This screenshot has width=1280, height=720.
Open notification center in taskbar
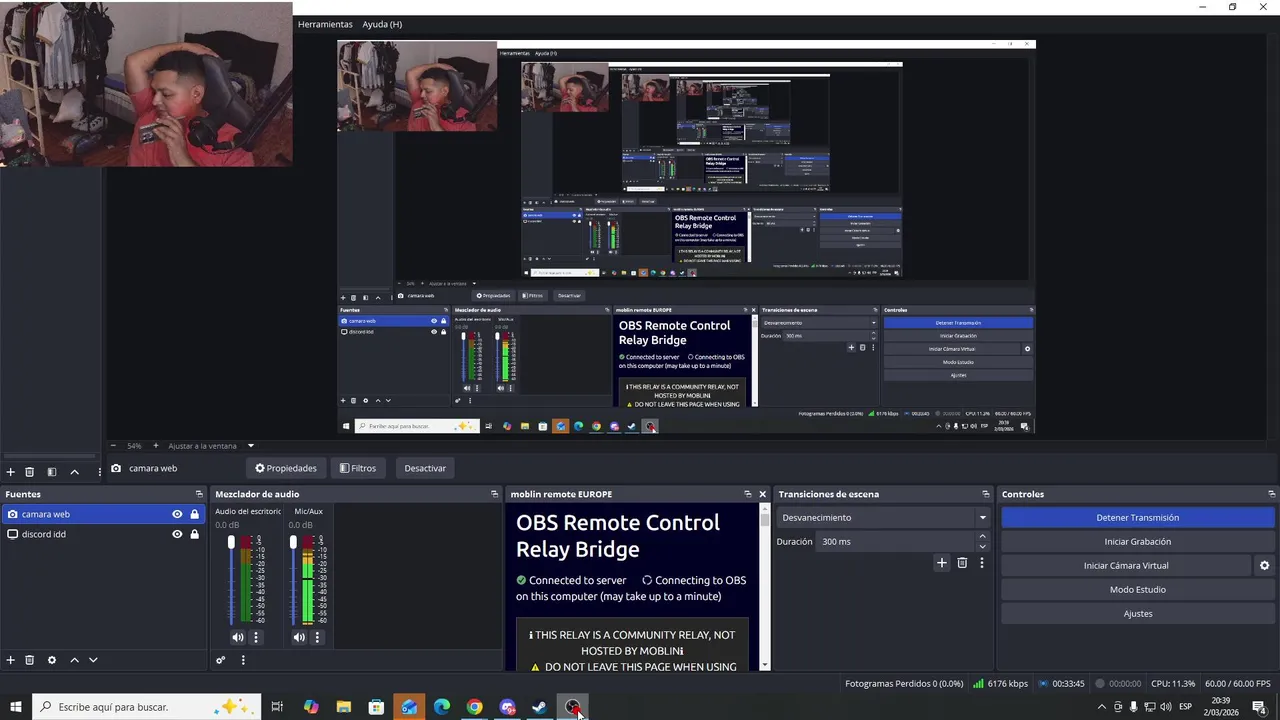coord(1258,707)
